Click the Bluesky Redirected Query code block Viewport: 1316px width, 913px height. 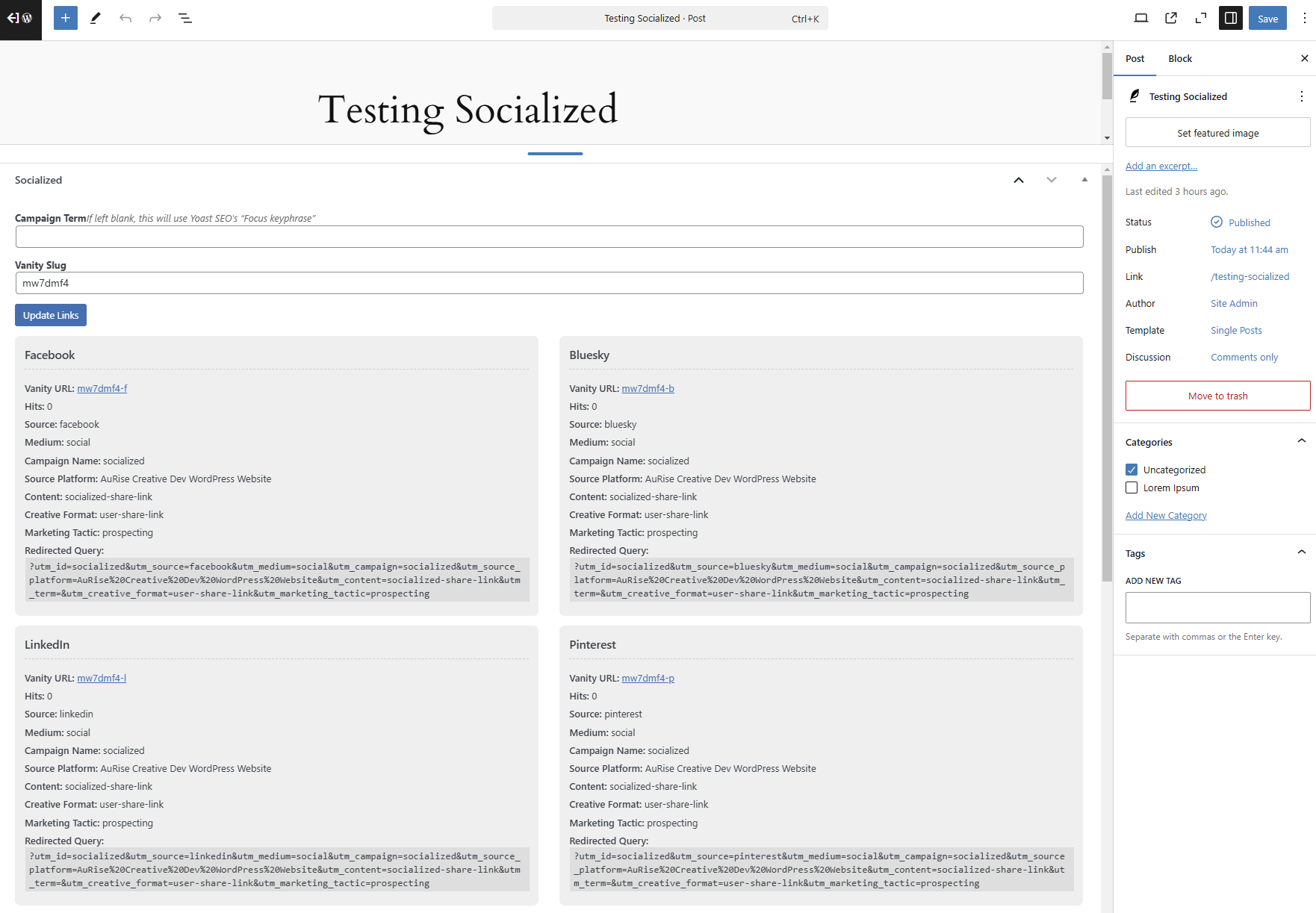(821, 580)
